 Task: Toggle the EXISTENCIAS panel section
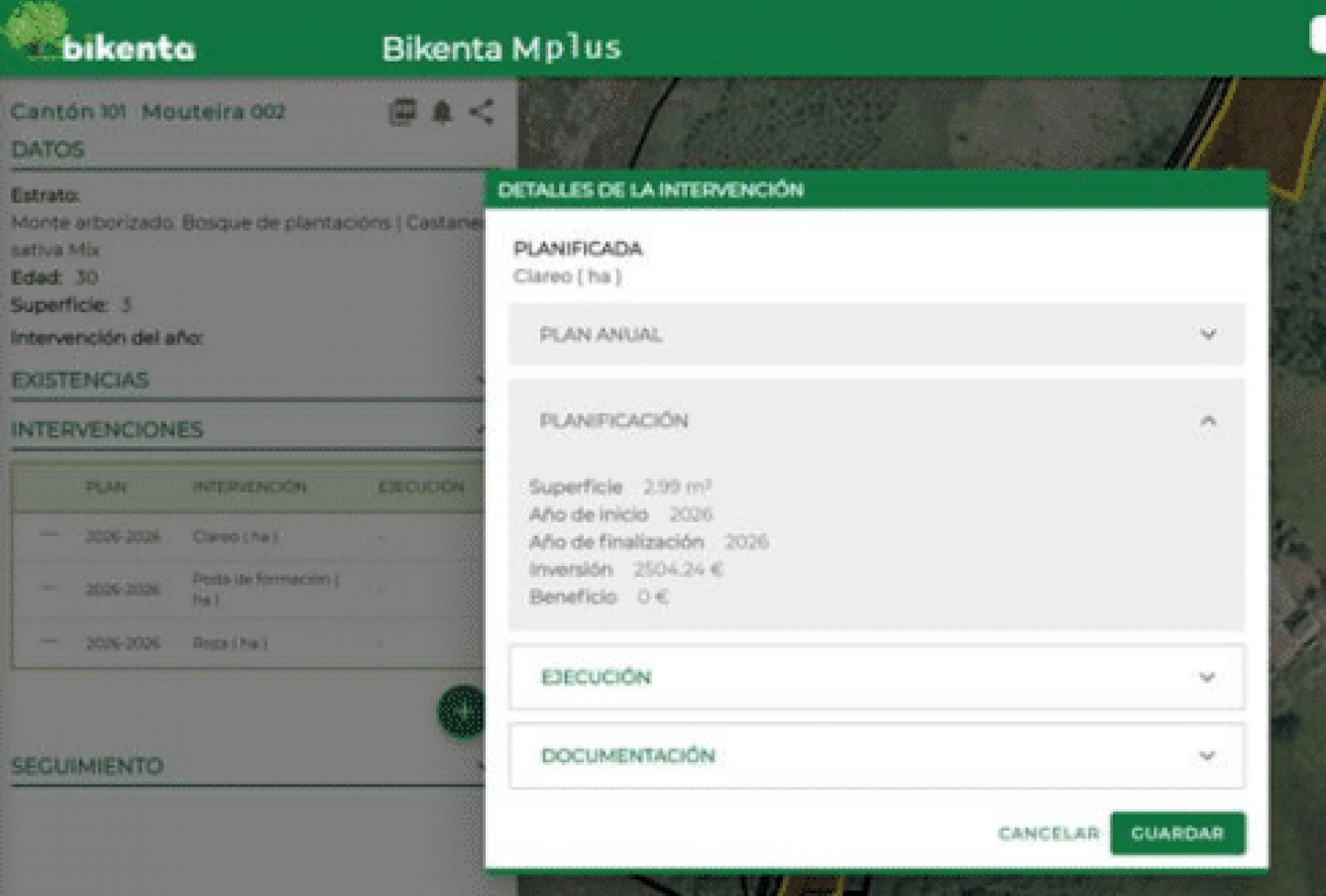point(80,381)
